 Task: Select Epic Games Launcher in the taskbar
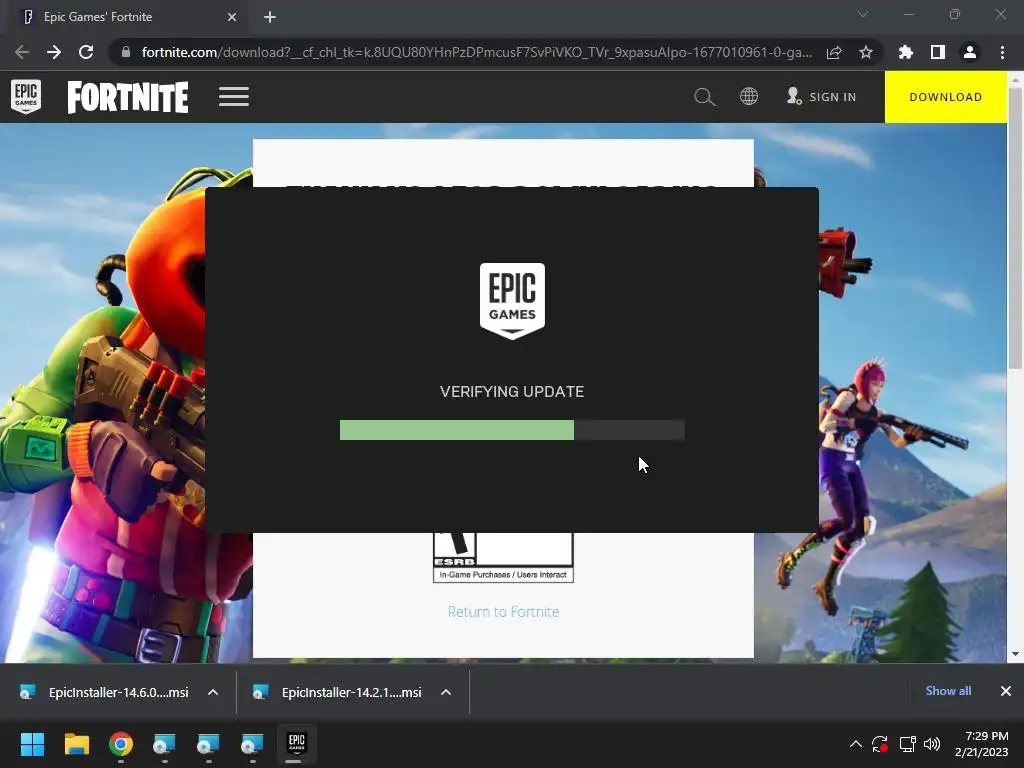[296, 743]
